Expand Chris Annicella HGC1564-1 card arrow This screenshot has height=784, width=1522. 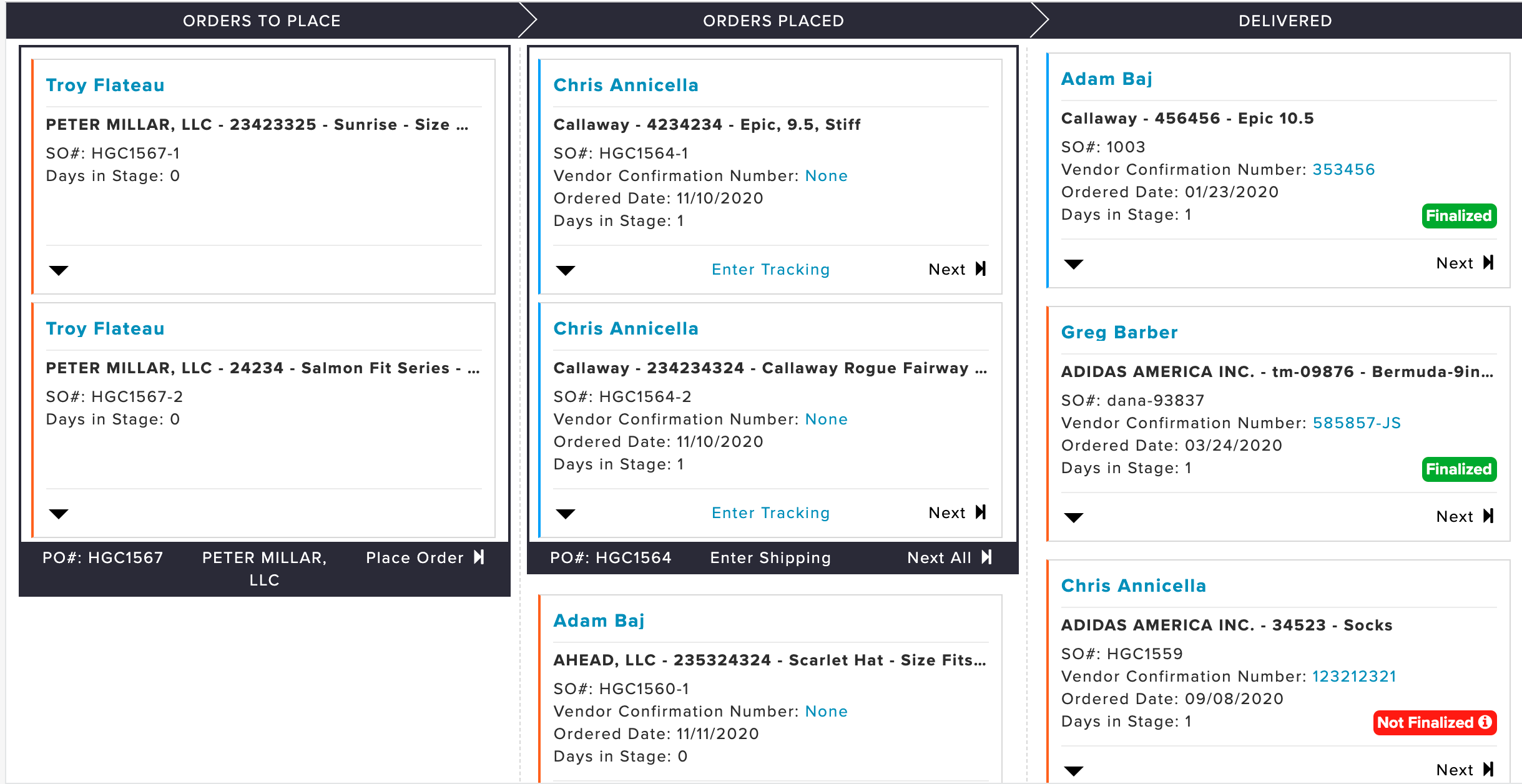pyautogui.click(x=566, y=270)
